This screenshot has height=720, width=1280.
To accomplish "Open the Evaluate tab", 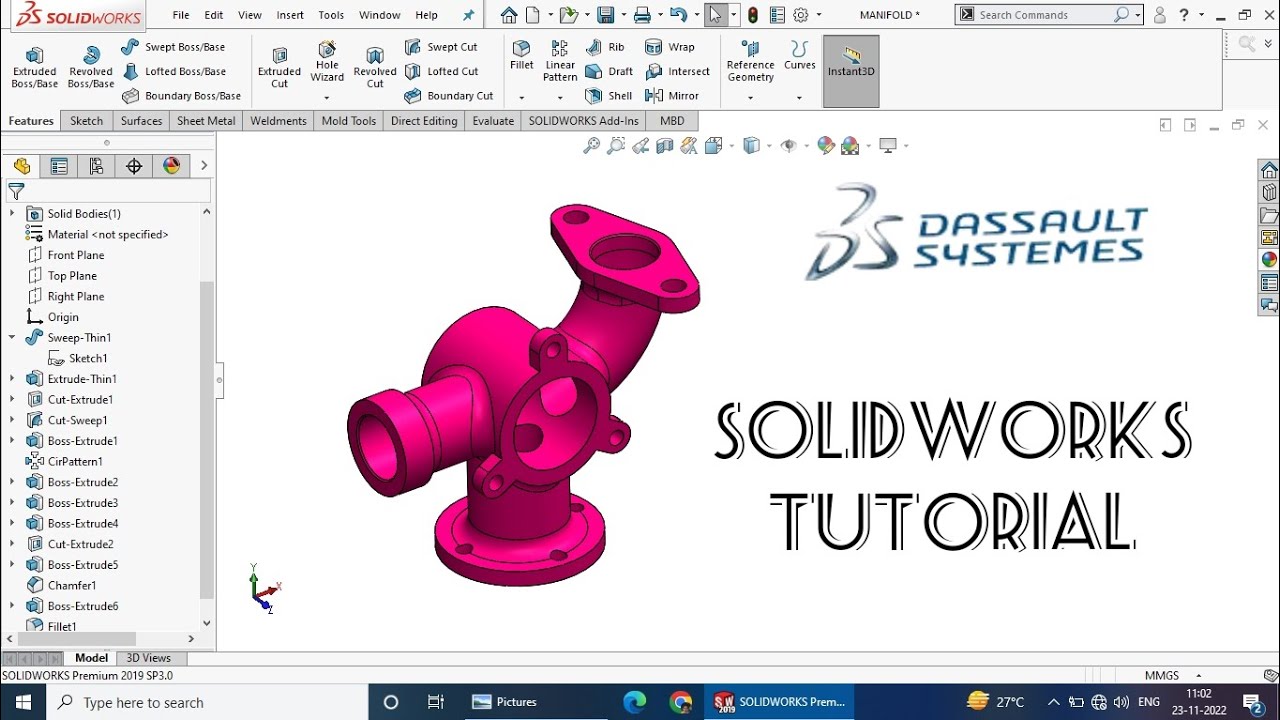I will [x=493, y=121].
